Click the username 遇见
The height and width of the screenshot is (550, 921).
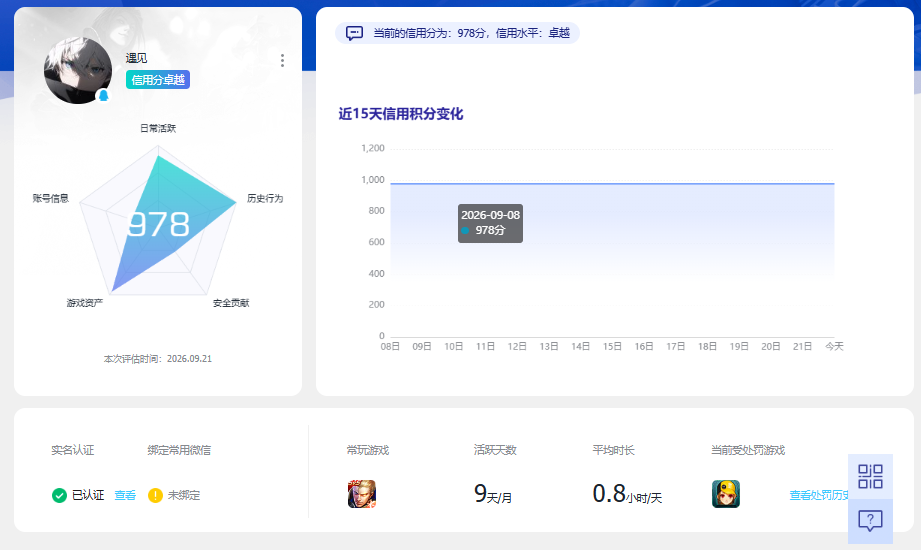[x=136, y=58]
